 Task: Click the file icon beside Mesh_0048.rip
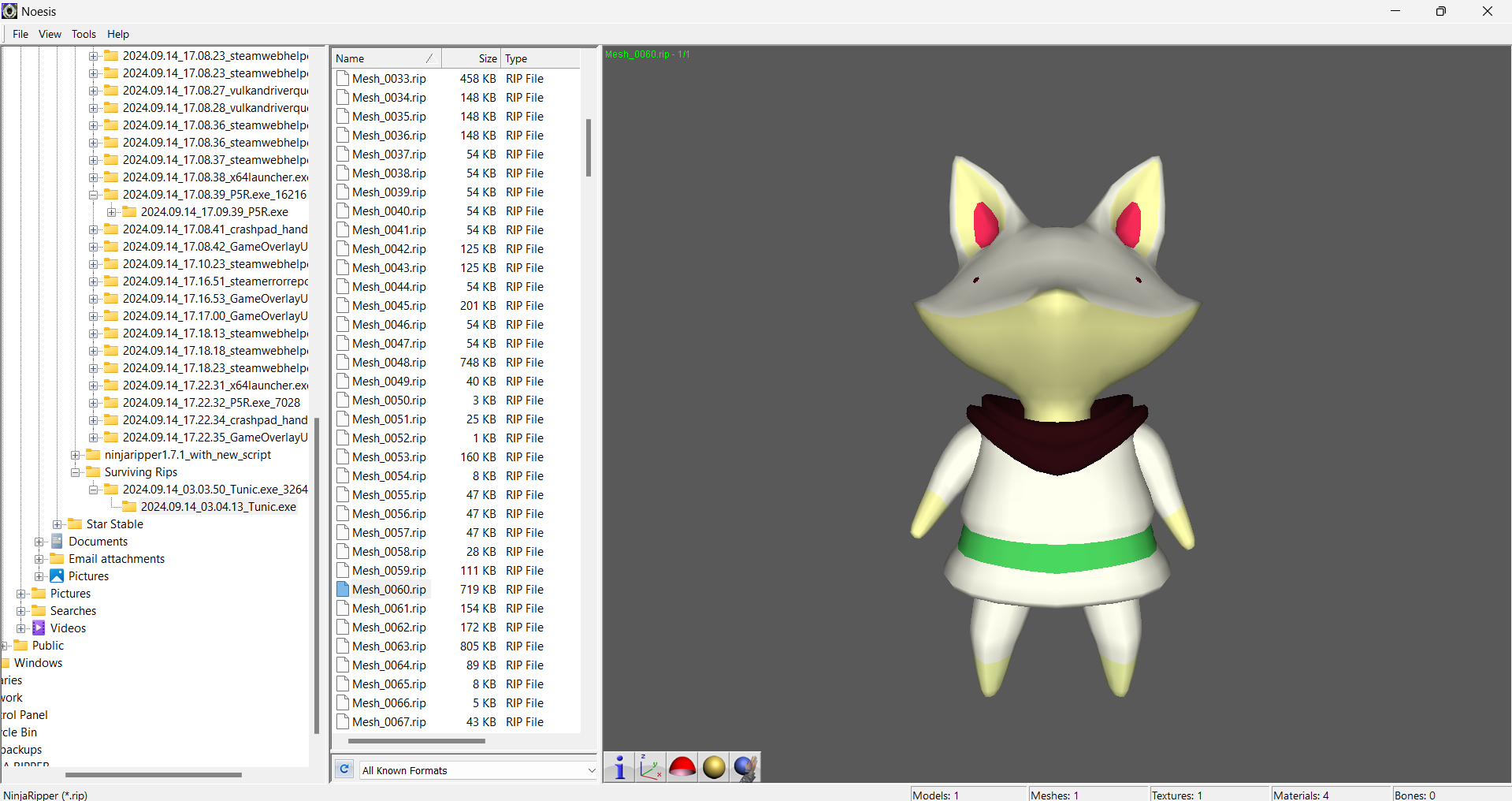tap(343, 362)
